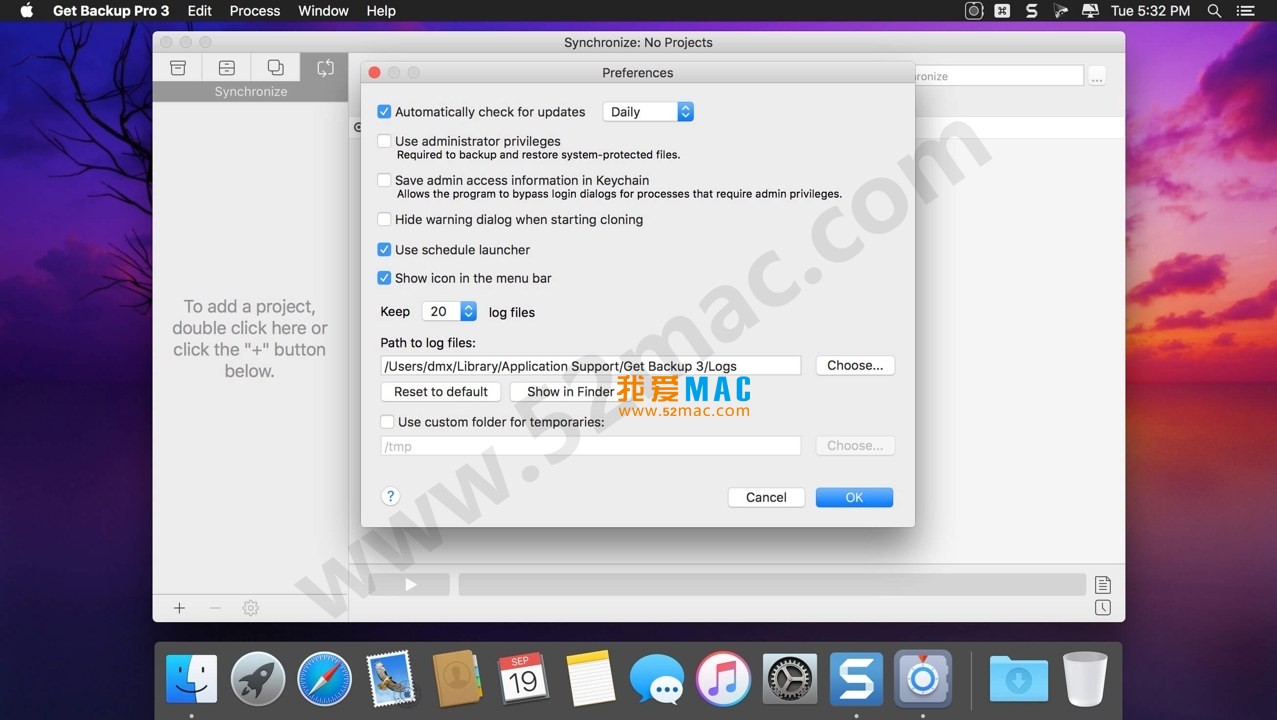The image size is (1277, 720).
Task: Open Snagit S icon in Dock
Action: pos(856,679)
